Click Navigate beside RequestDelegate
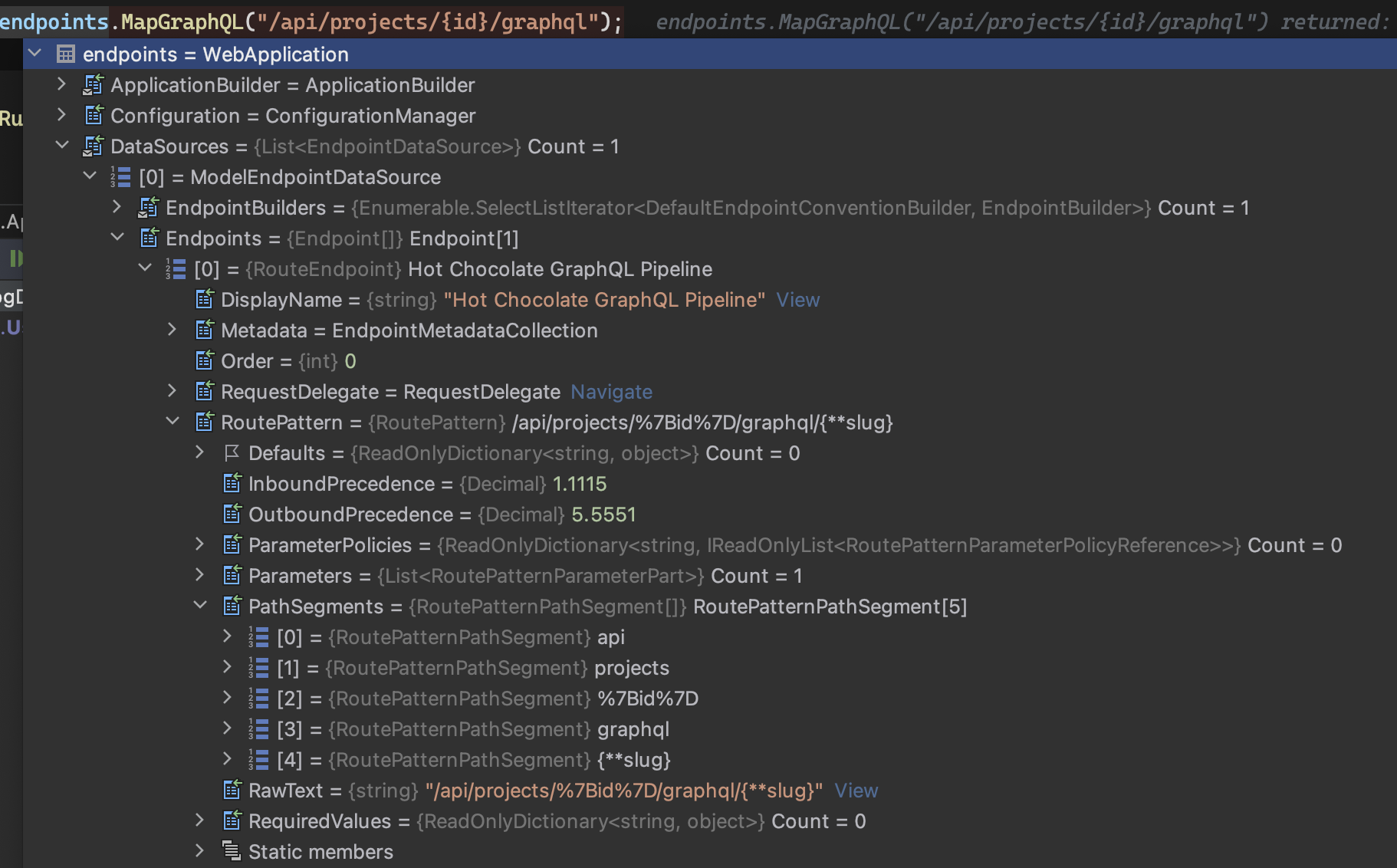The height and width of the screenshot is (868, 1397). [611, 391]
